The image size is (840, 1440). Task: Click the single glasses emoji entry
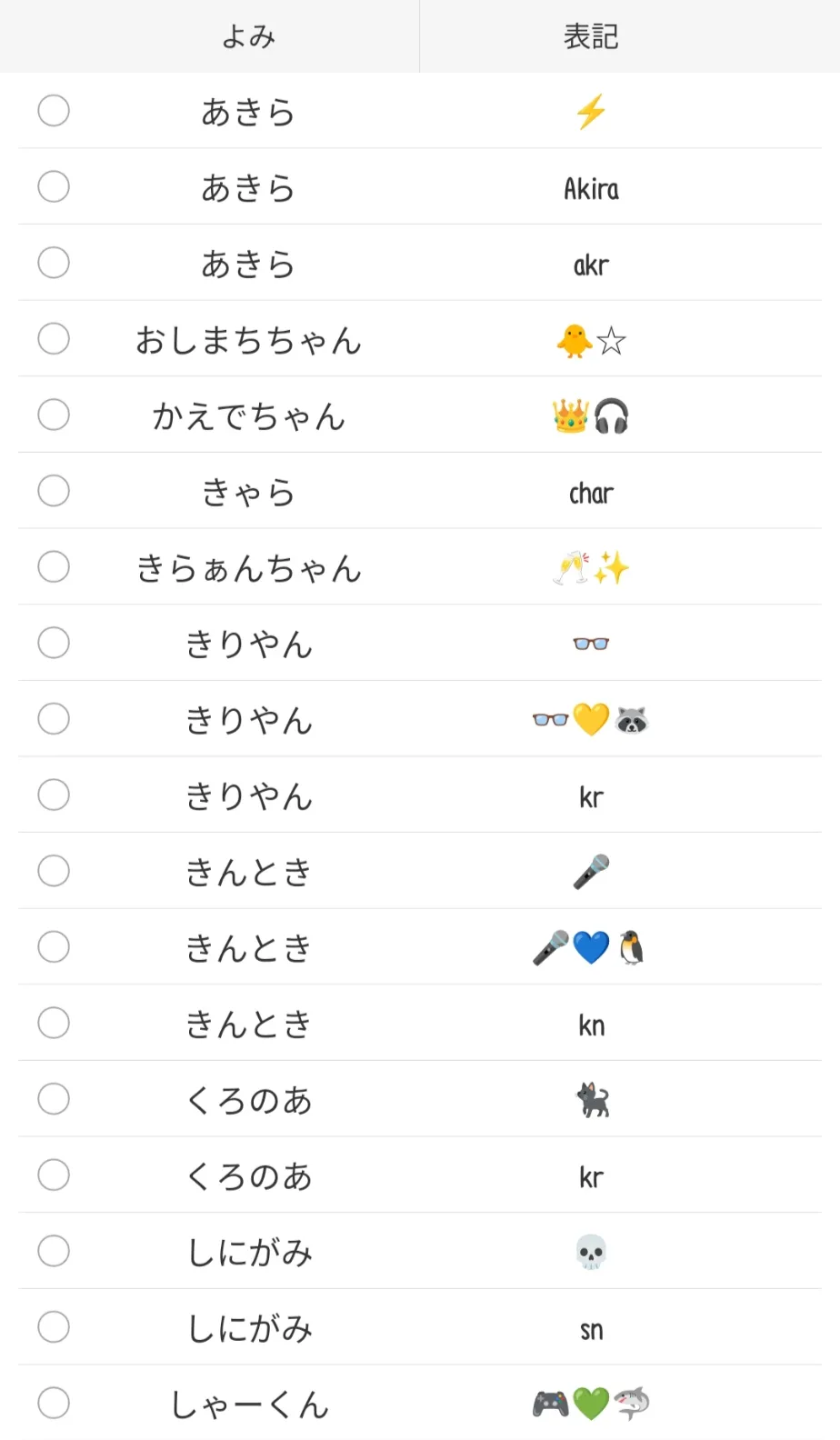coord(591,644)
